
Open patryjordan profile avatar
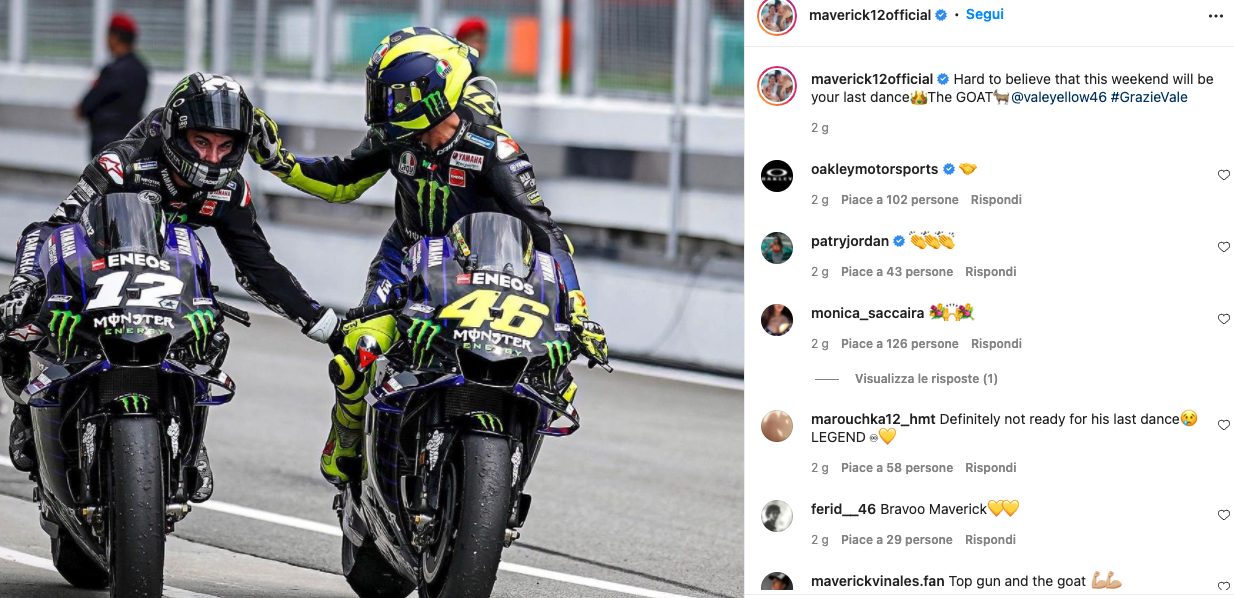pyautogui.click(x=777, y=248)
